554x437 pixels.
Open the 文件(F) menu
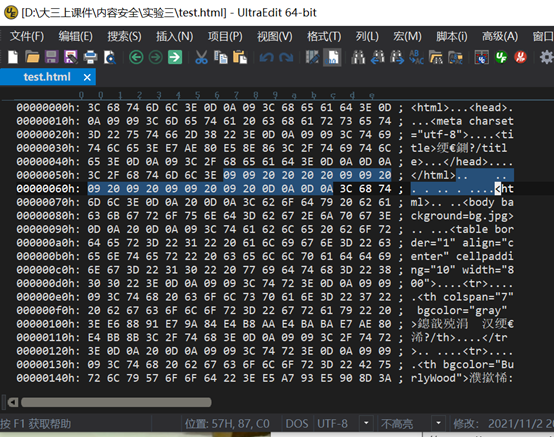coord(27,36)
